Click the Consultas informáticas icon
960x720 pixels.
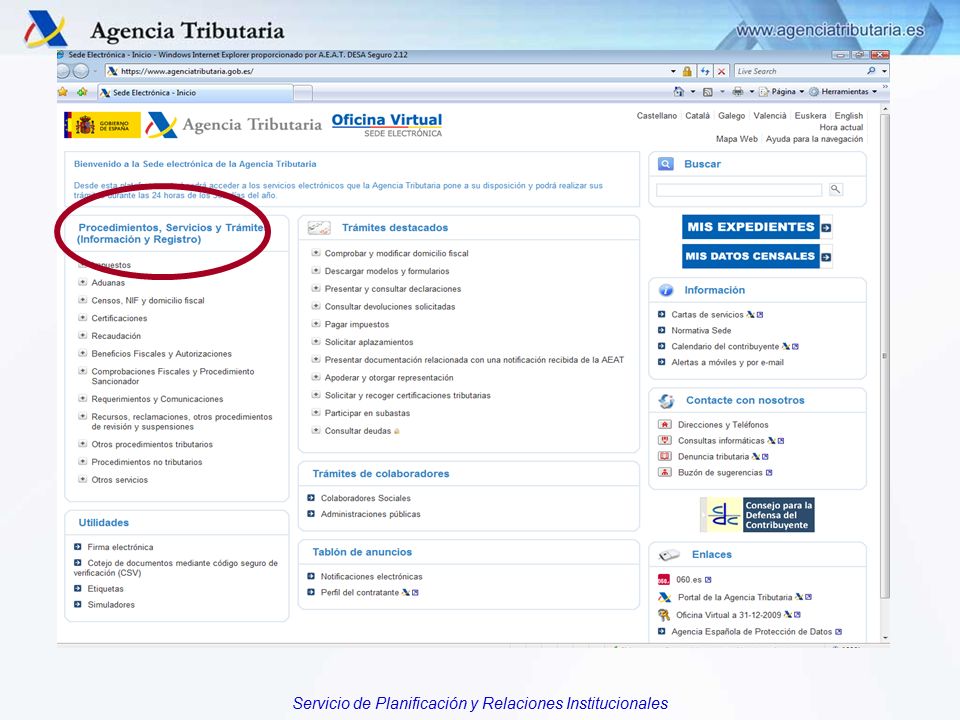tap(664, 440)
